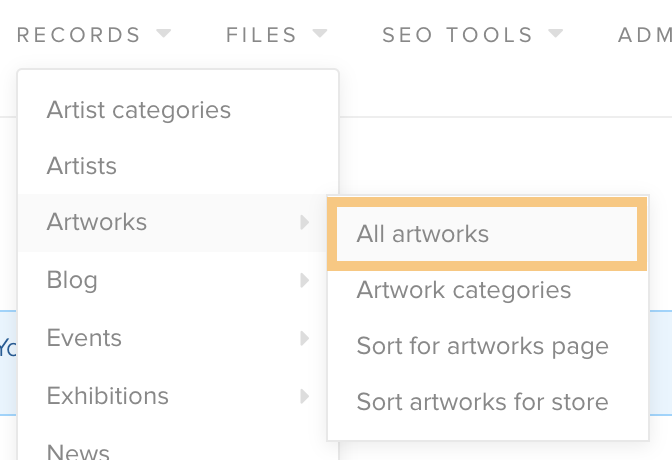Open the Records dropdown arrow
This screenshot has width=672, height=460.
tap(164, 33)
